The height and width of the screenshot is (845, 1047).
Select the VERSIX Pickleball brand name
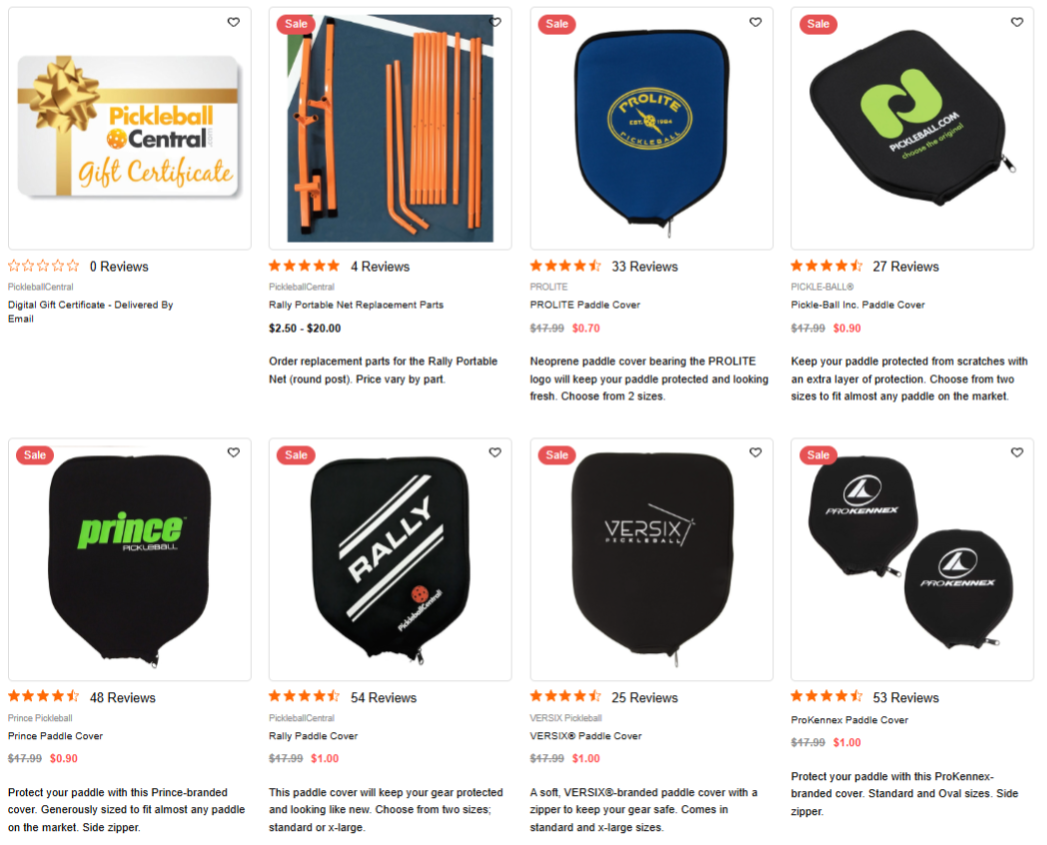click(x=566, y=718)
